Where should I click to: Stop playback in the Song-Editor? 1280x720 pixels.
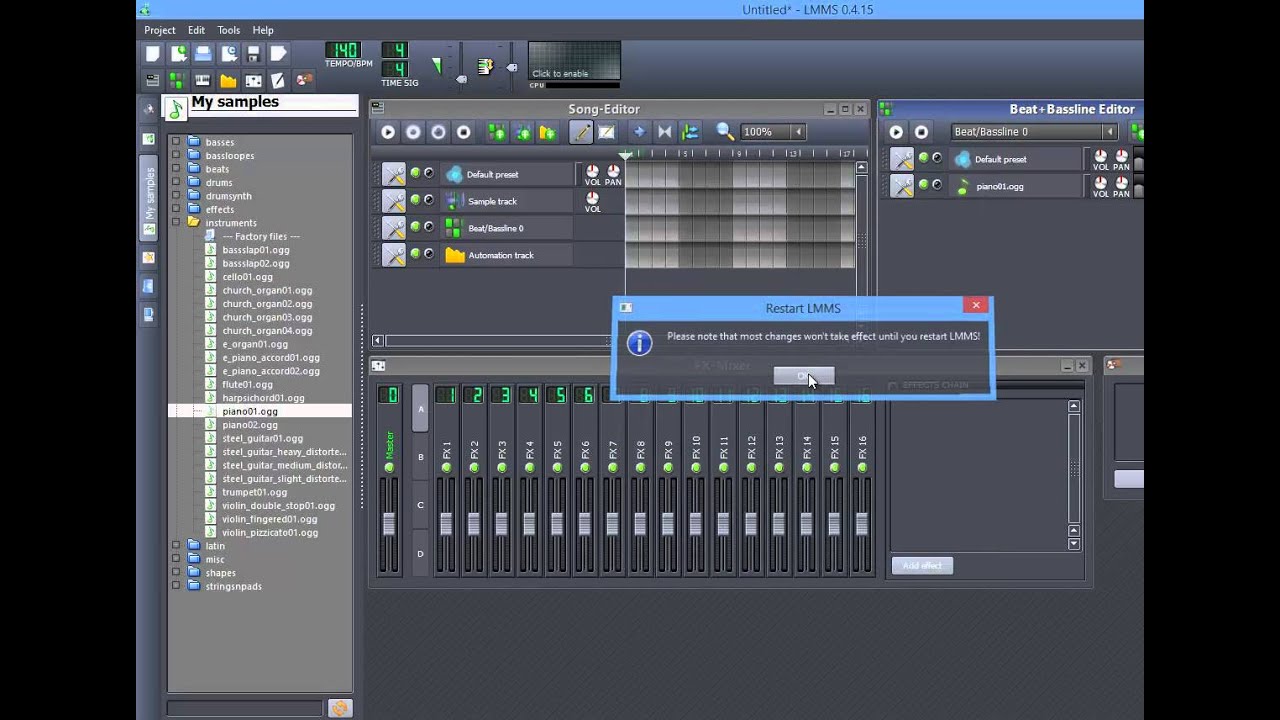click(463, 132)
